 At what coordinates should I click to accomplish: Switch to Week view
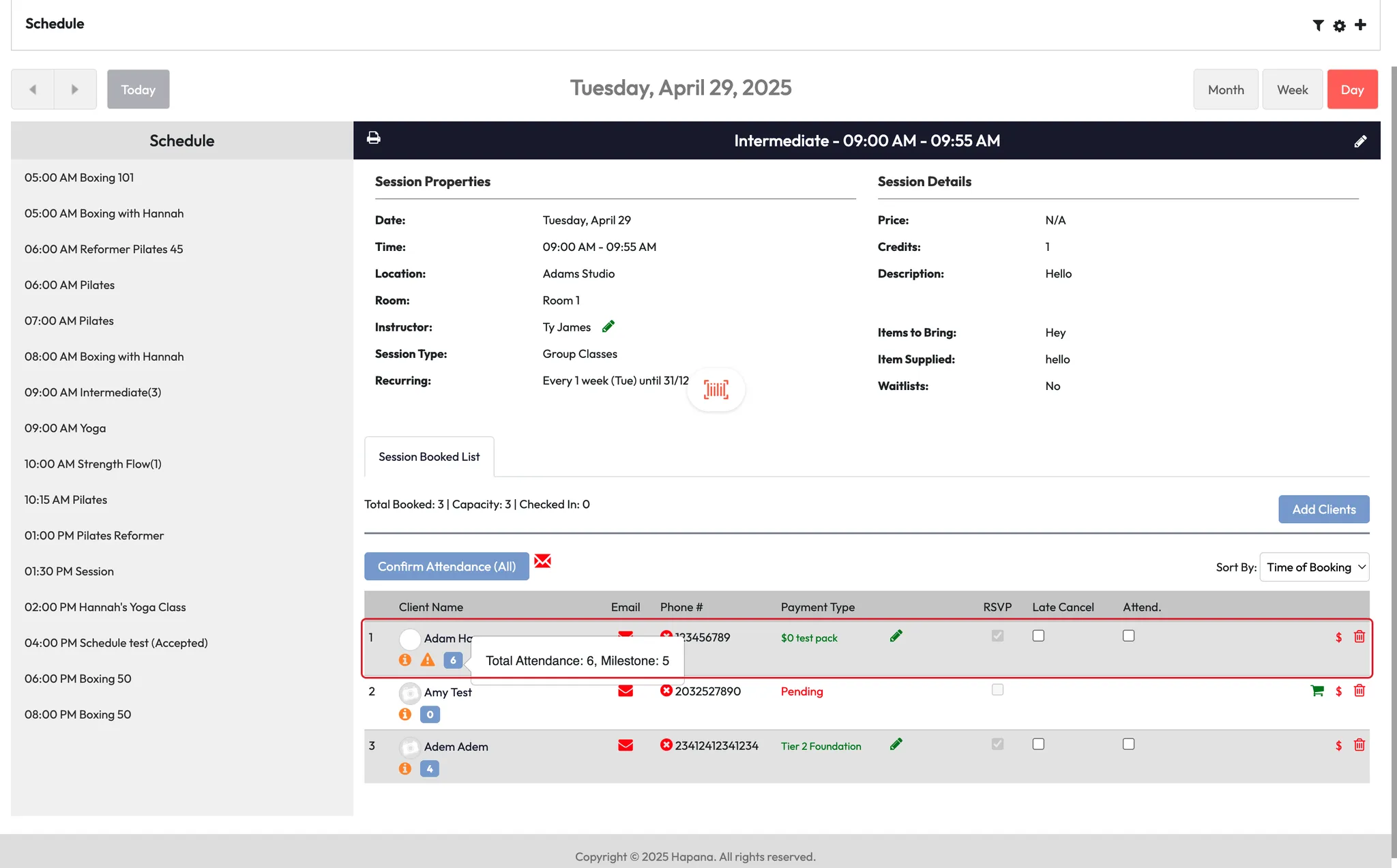[x=1292, y=89]
